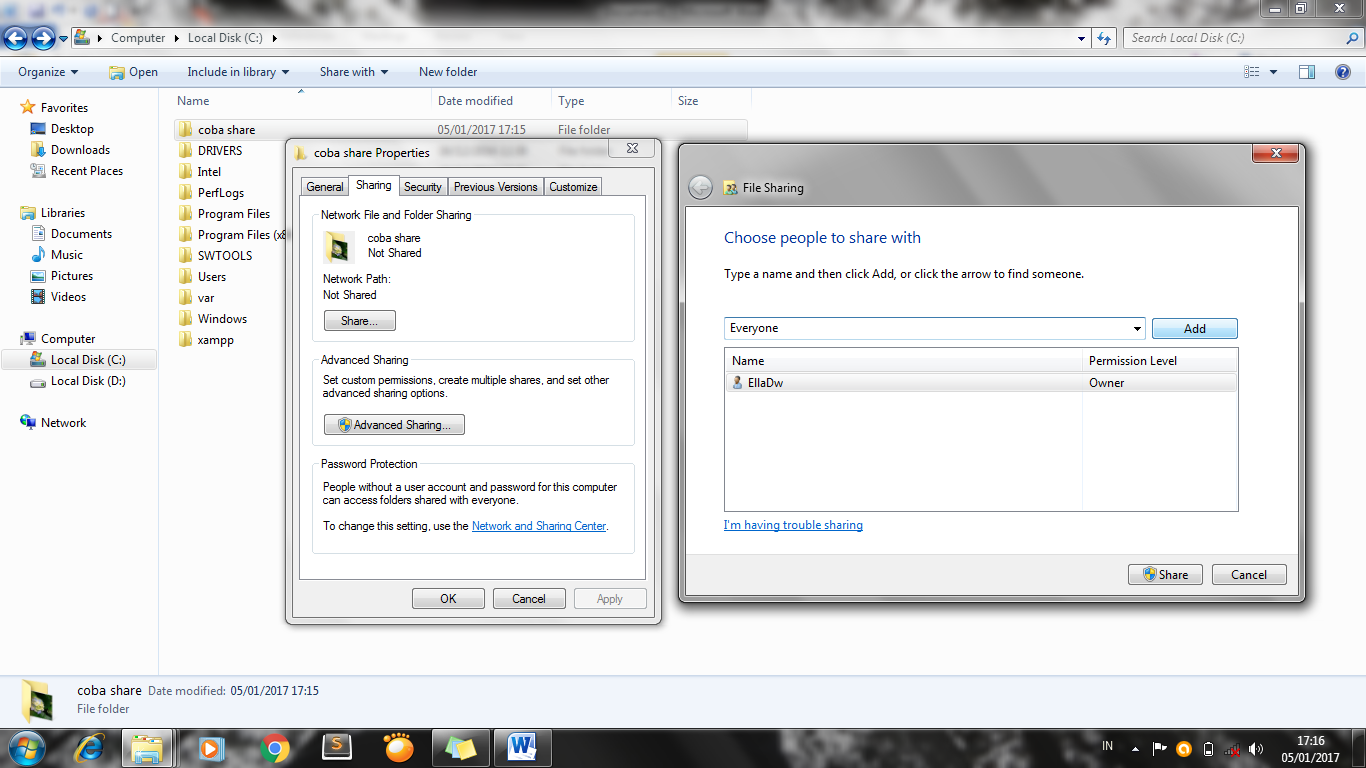
Task: Select the DRIVERS folder
Action: coord(219,151)
